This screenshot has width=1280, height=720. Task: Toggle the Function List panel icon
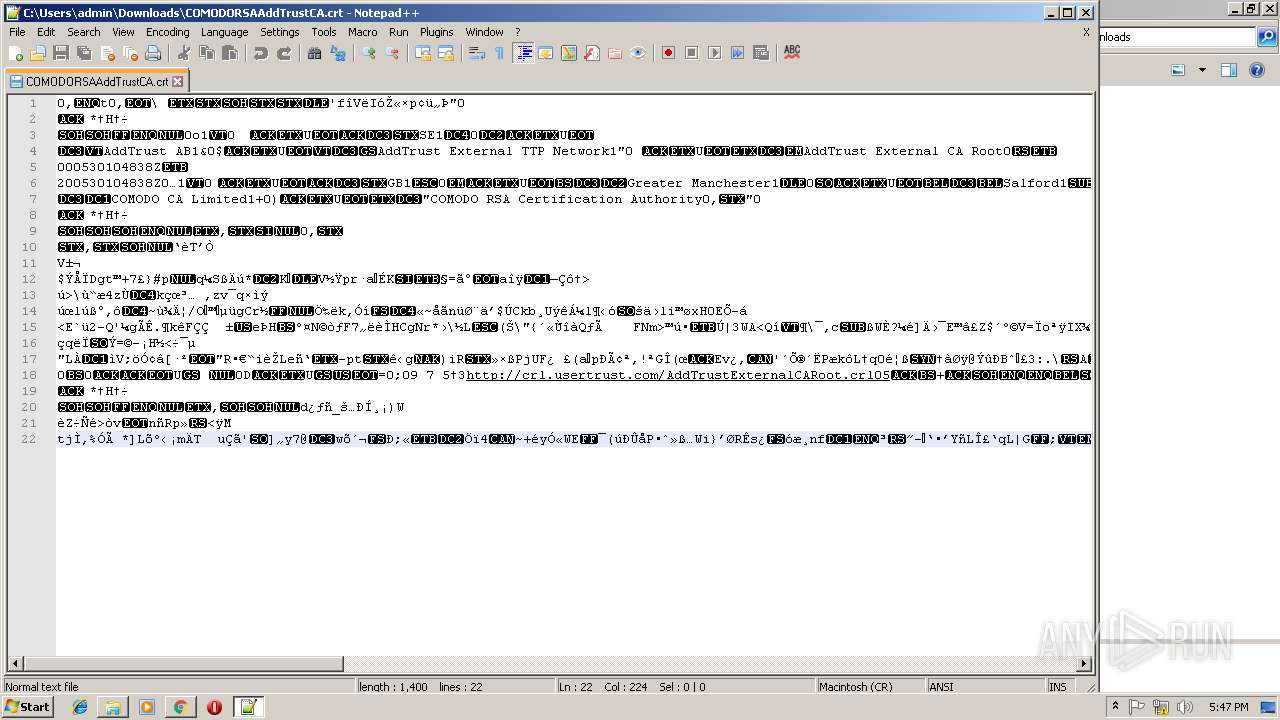click(592, 53)
